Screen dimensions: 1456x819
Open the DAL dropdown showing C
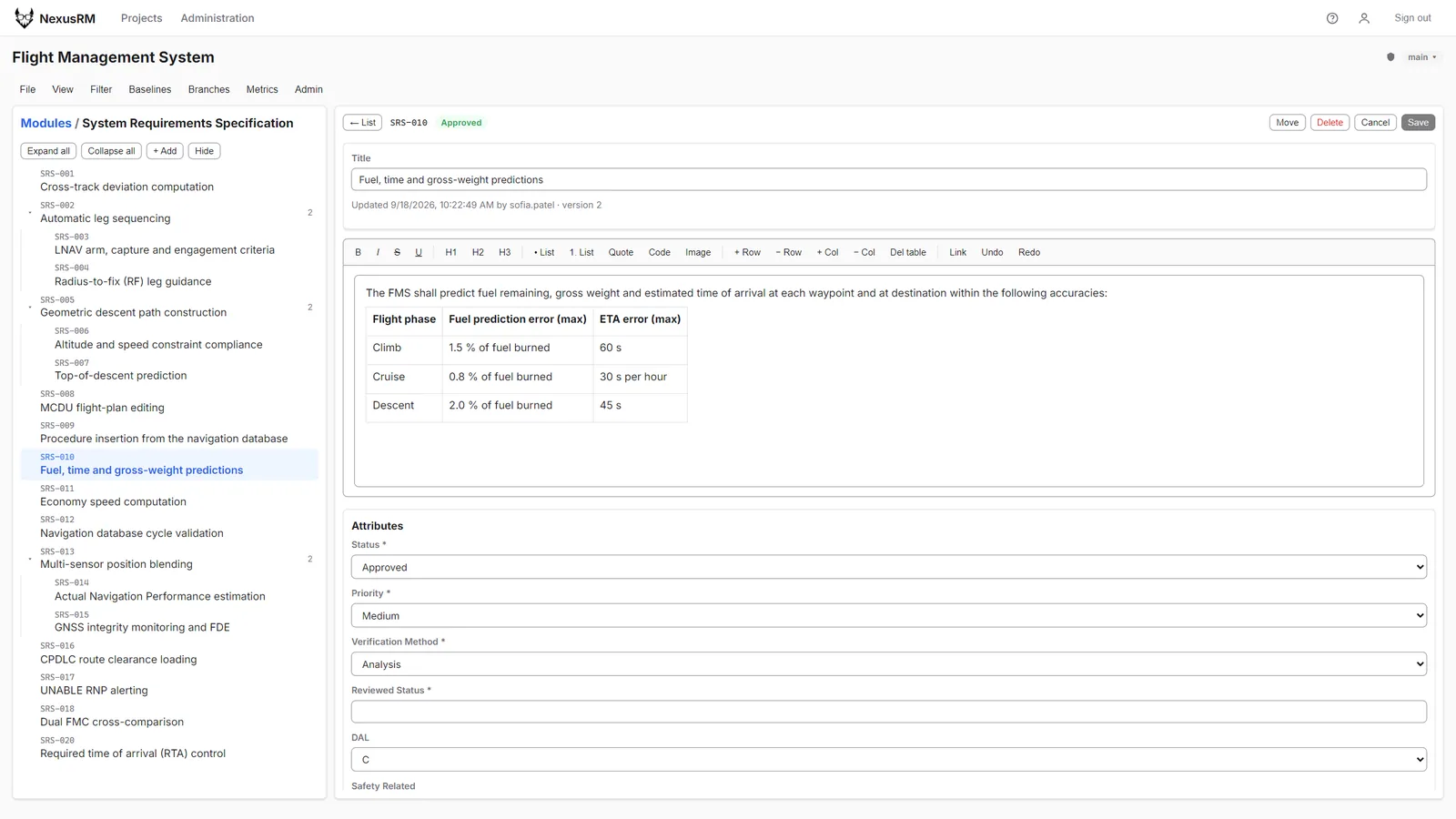point(888,760)
